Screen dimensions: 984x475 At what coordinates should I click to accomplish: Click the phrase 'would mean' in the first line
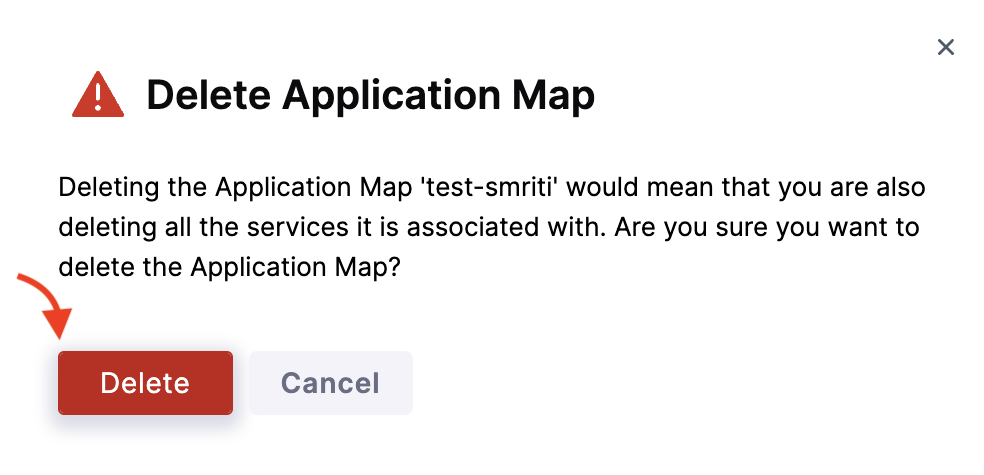[580, 188]
